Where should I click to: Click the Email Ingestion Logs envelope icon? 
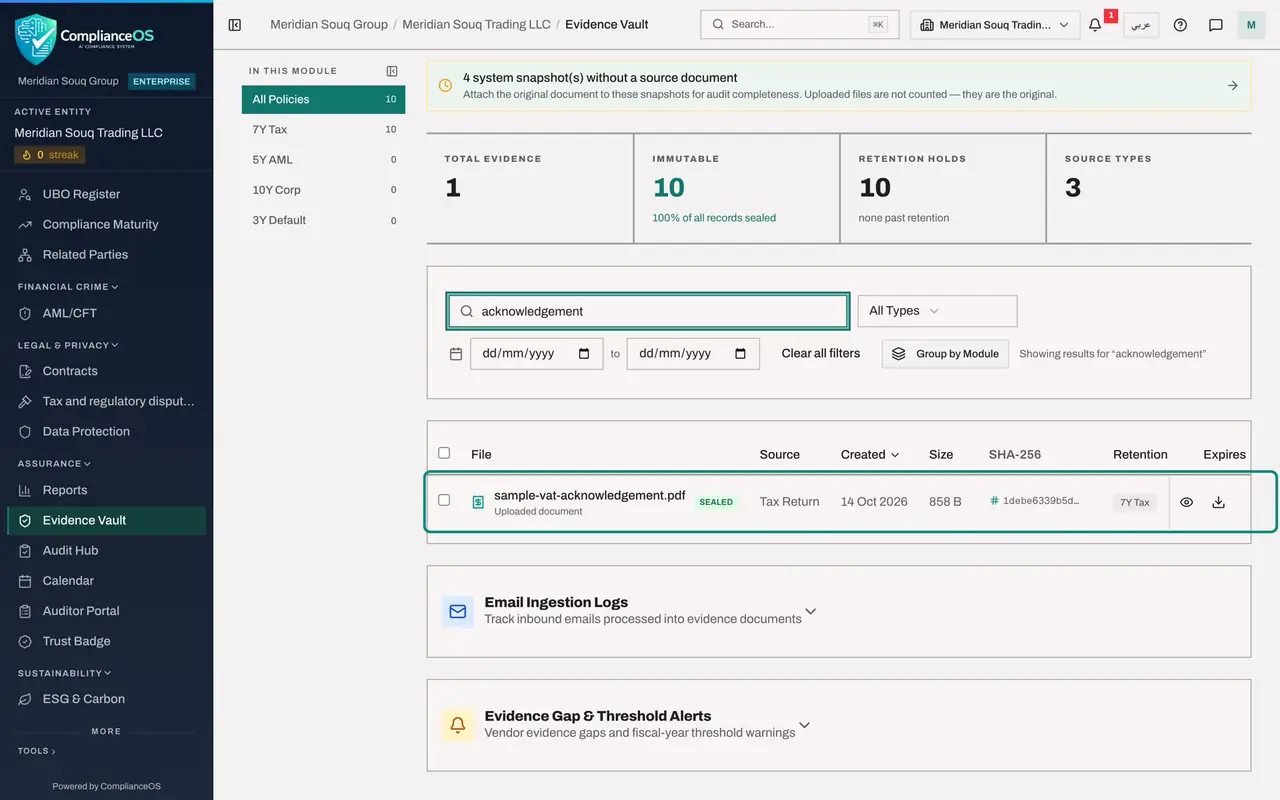click(458, 611)
